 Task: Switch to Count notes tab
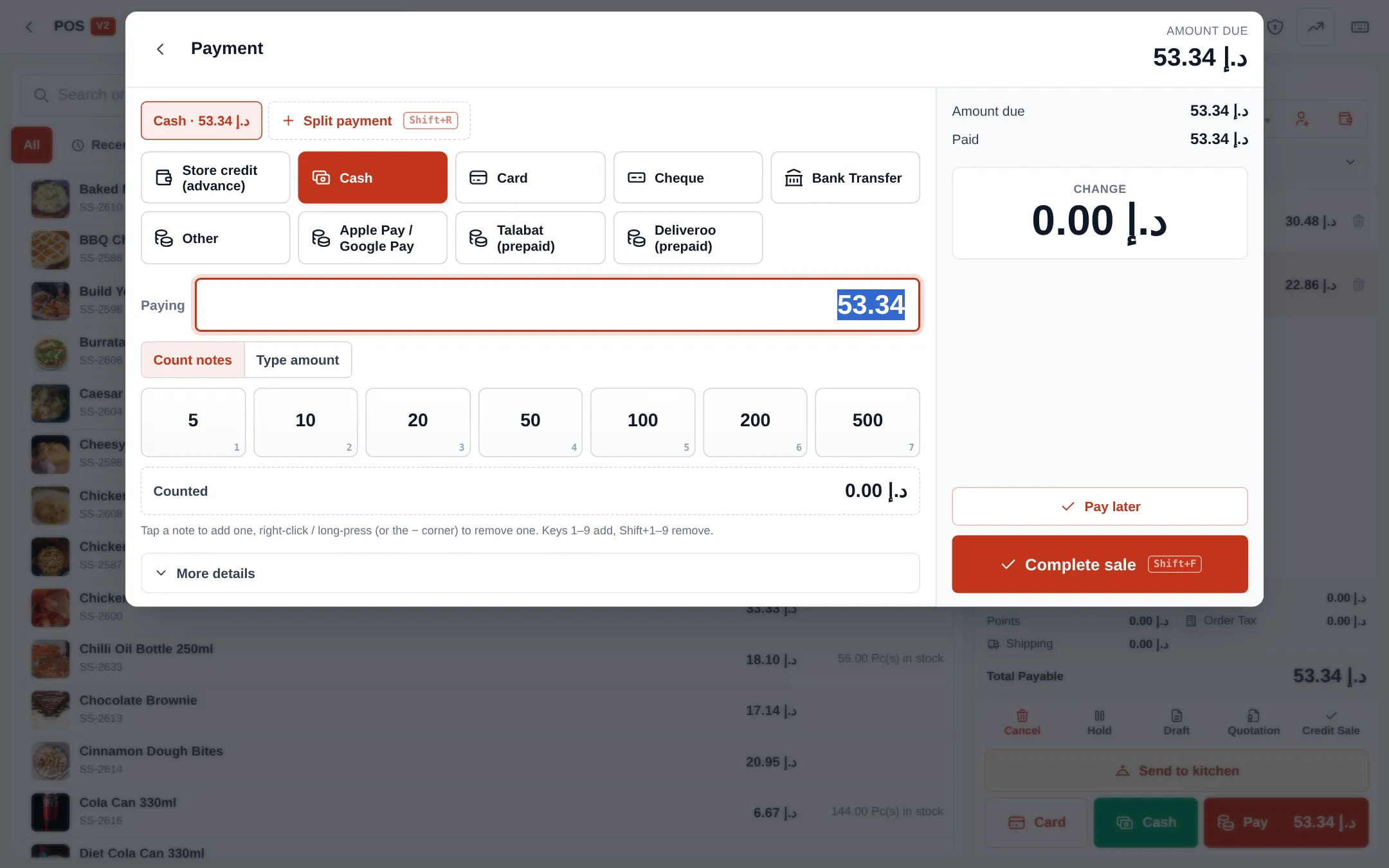pos(192,360)
